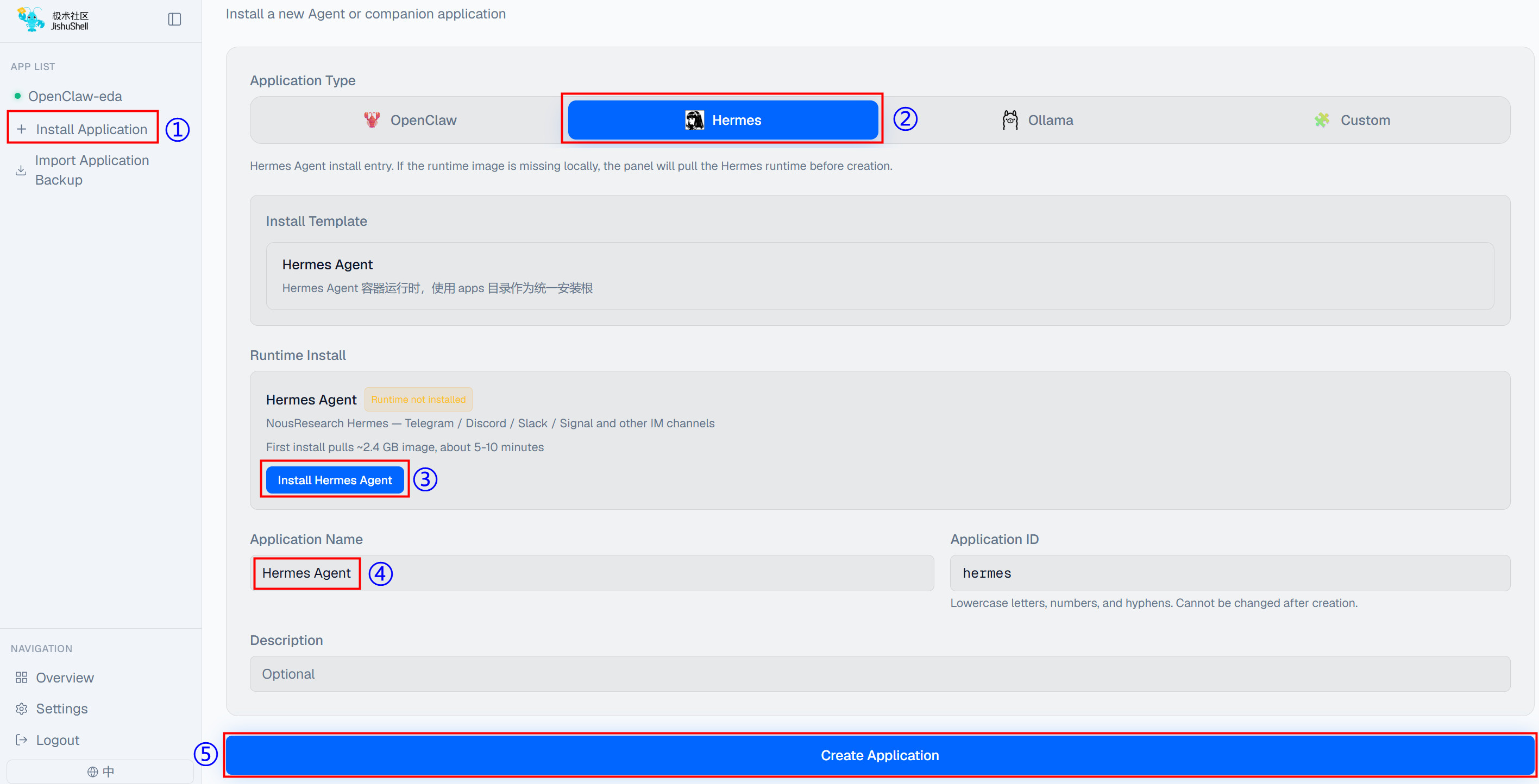Click the Install Hermes Agent button

(x=335, y=480)
